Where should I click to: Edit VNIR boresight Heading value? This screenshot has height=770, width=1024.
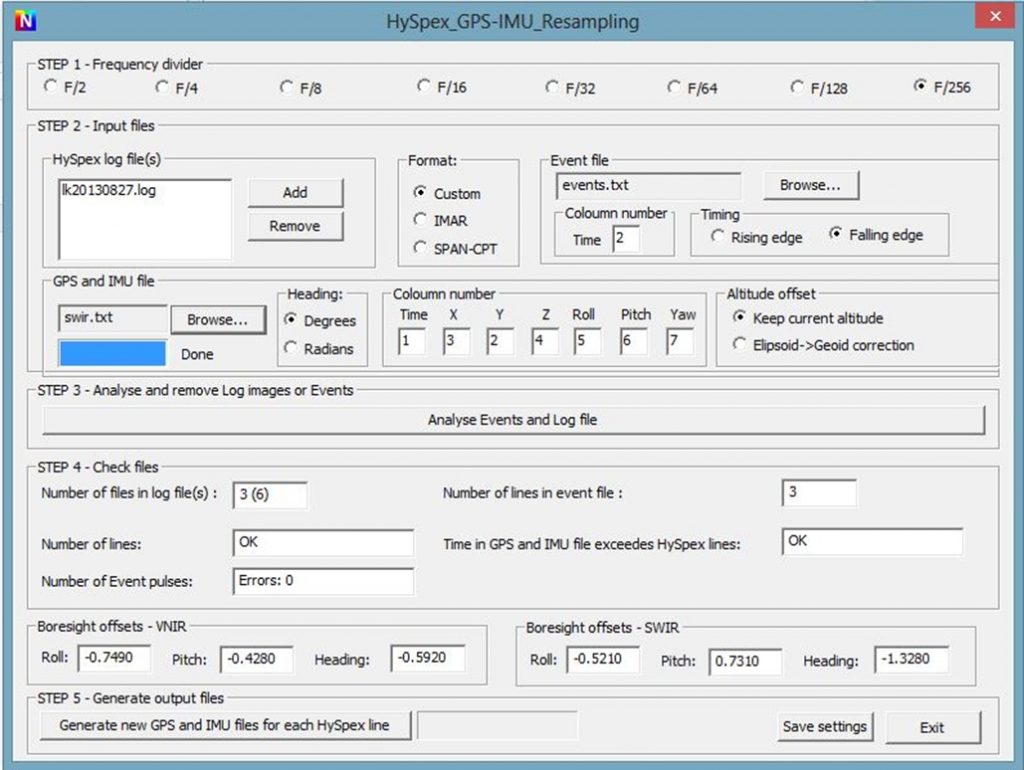pos(428,658)
